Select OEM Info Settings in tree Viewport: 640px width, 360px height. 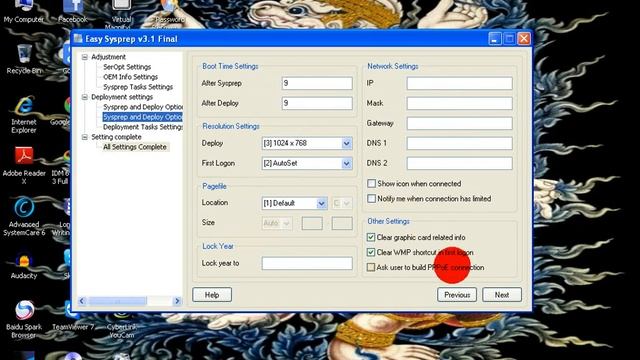[x=130, y=77]
